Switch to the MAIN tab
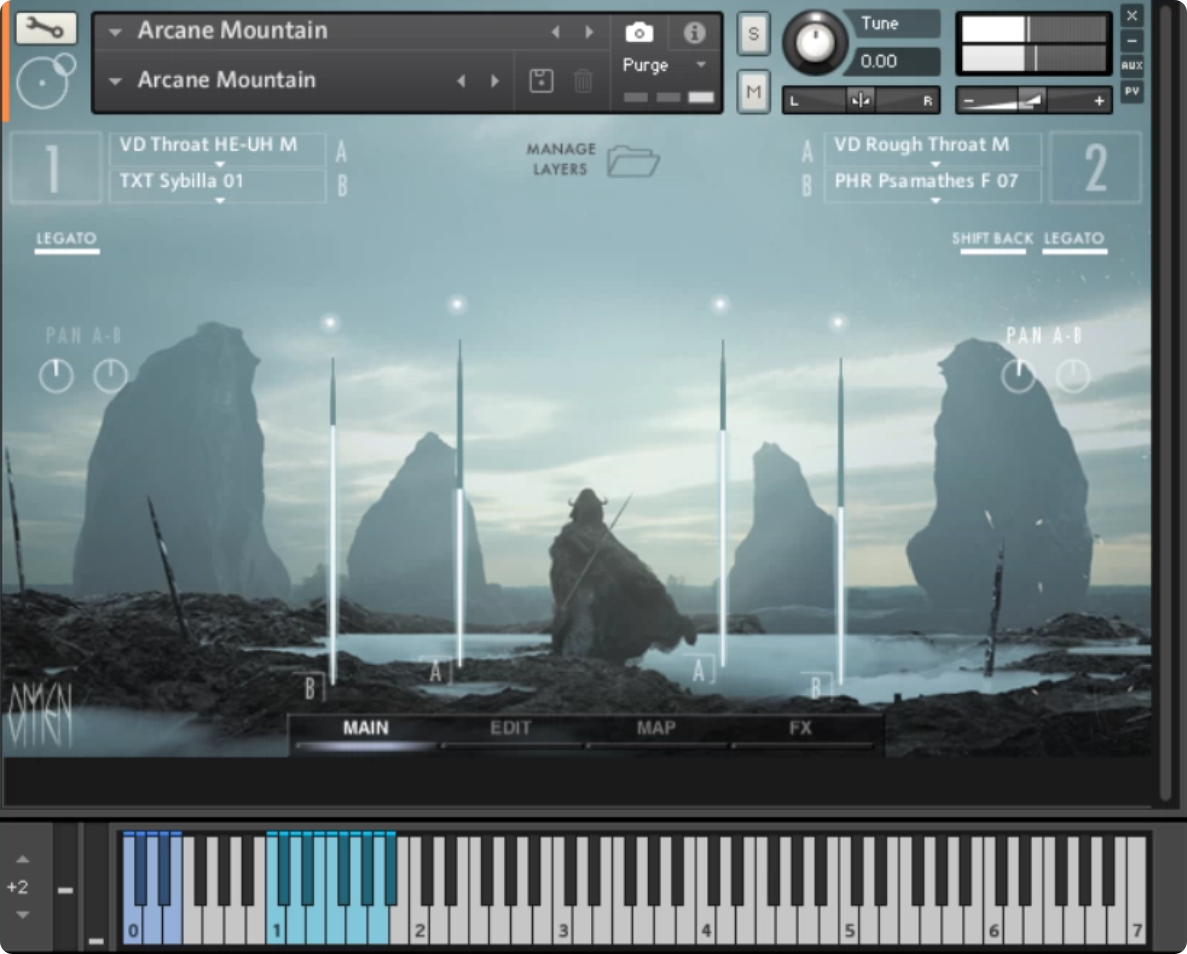Screen dimensions: 1187x954 coord(366,730)
